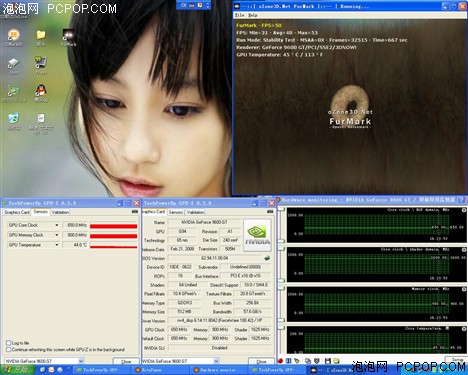Screen dimensions: 468x375
Task: Click the upper slider handle beside Core clock ROP graph
Action: pos(282,209)
